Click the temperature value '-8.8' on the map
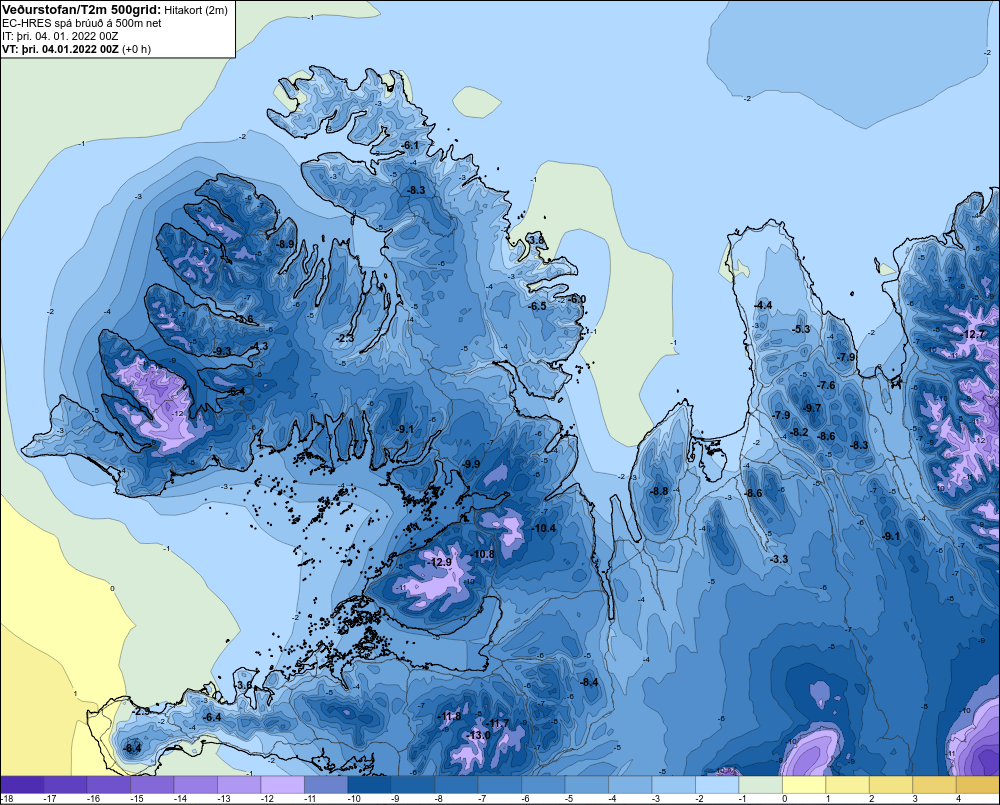Image resolution: width=1000 pixels, height=805 pixels. 659,491
